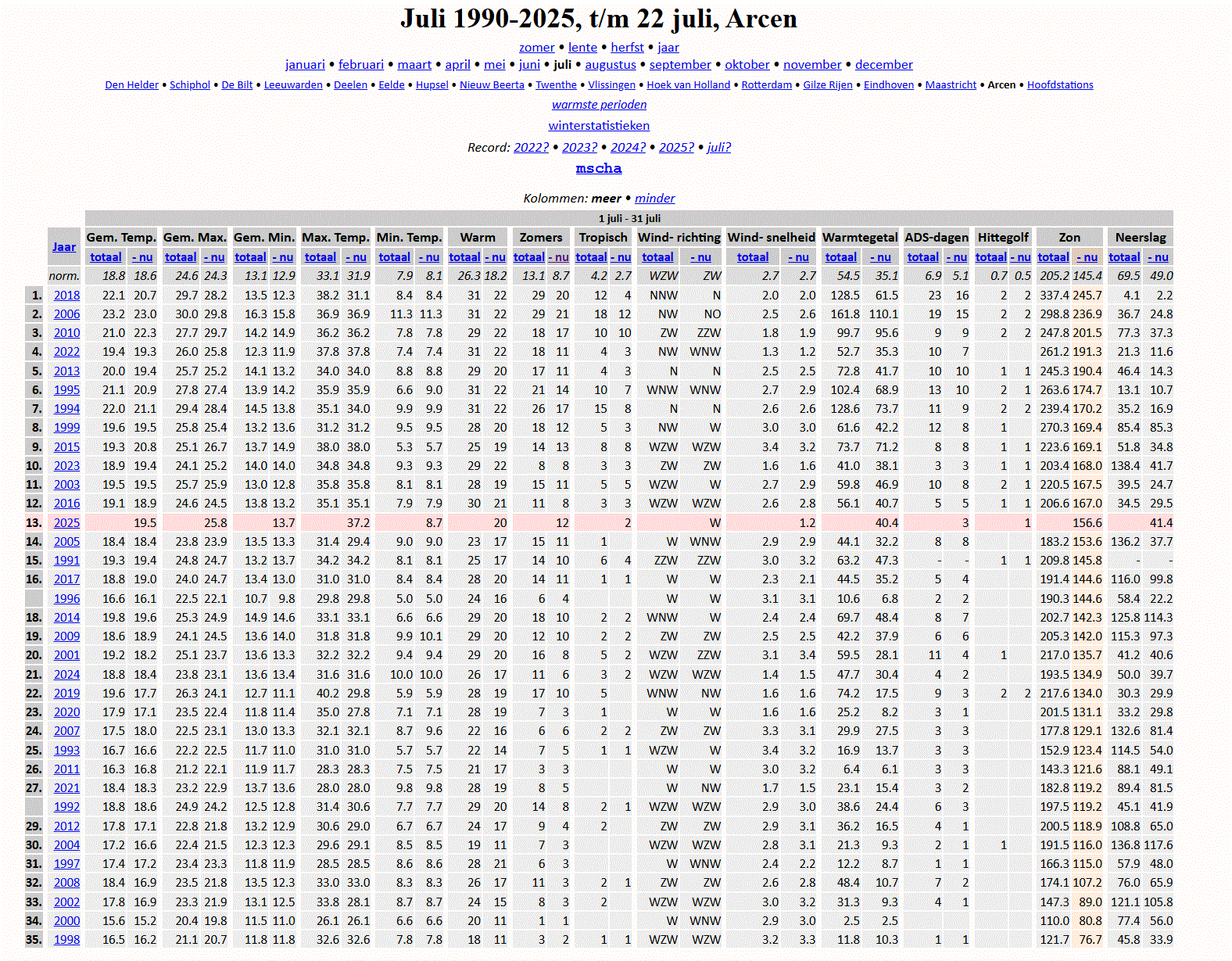Open the Hoofdstations link
This screenshot has height=961, width=1232.
pyautogui.click(x=1059, y=85)
